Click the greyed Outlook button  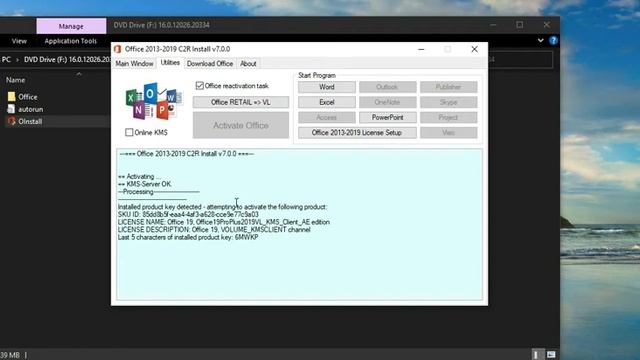(x=387, y=87)
